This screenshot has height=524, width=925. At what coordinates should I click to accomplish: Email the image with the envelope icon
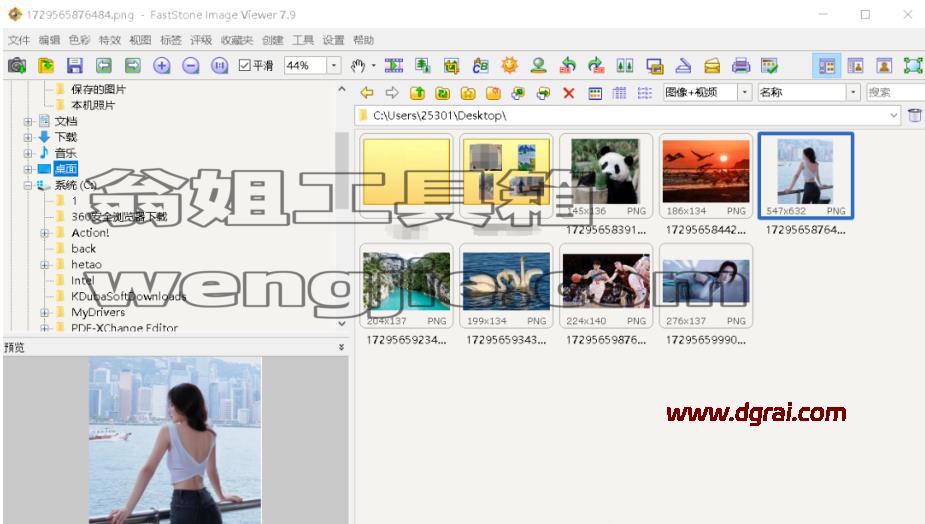(712, 65)
